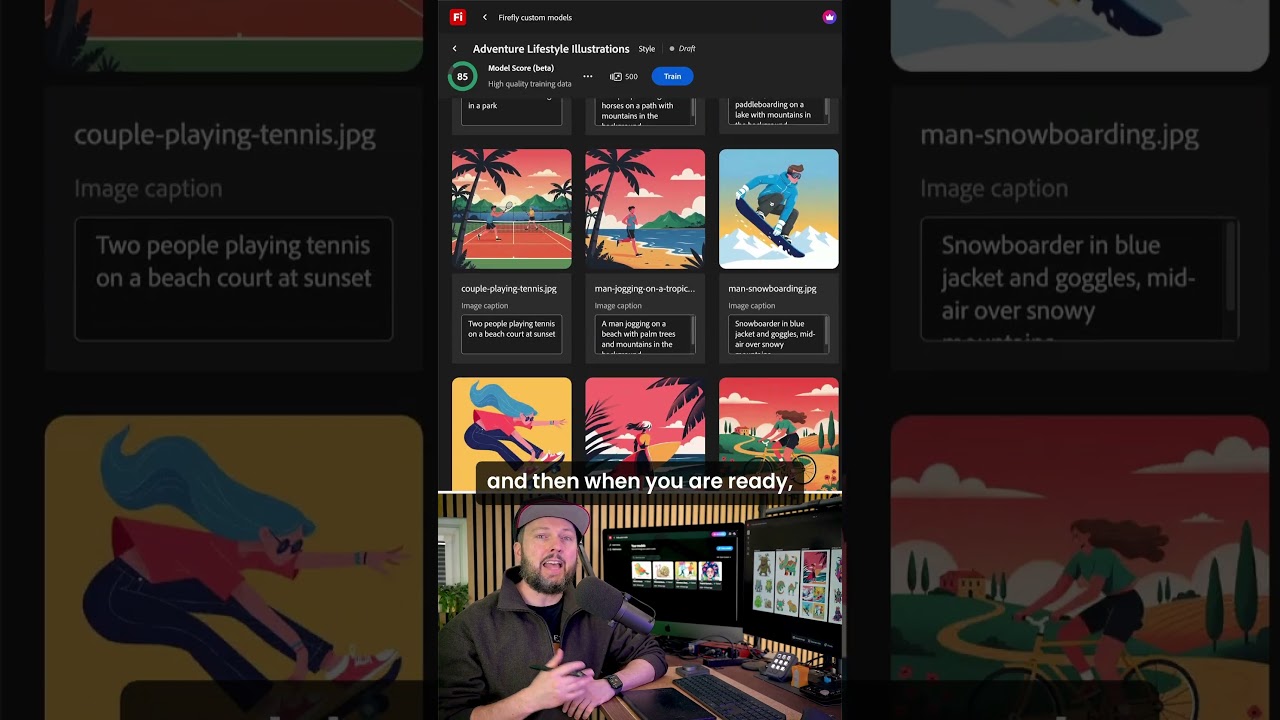Open the premium crown profile icon

[x=829, y=17]
